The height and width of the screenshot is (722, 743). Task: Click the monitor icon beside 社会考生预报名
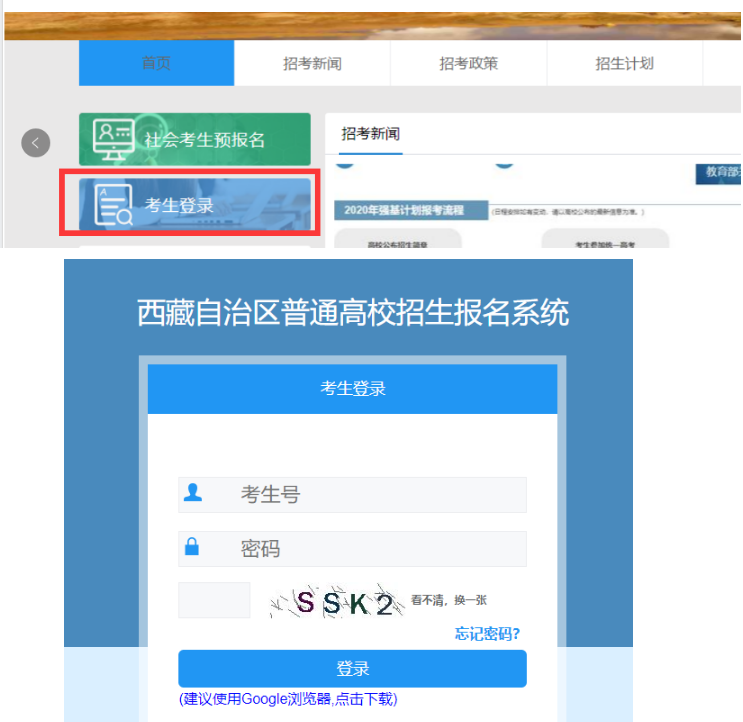(x=112, y=139)
